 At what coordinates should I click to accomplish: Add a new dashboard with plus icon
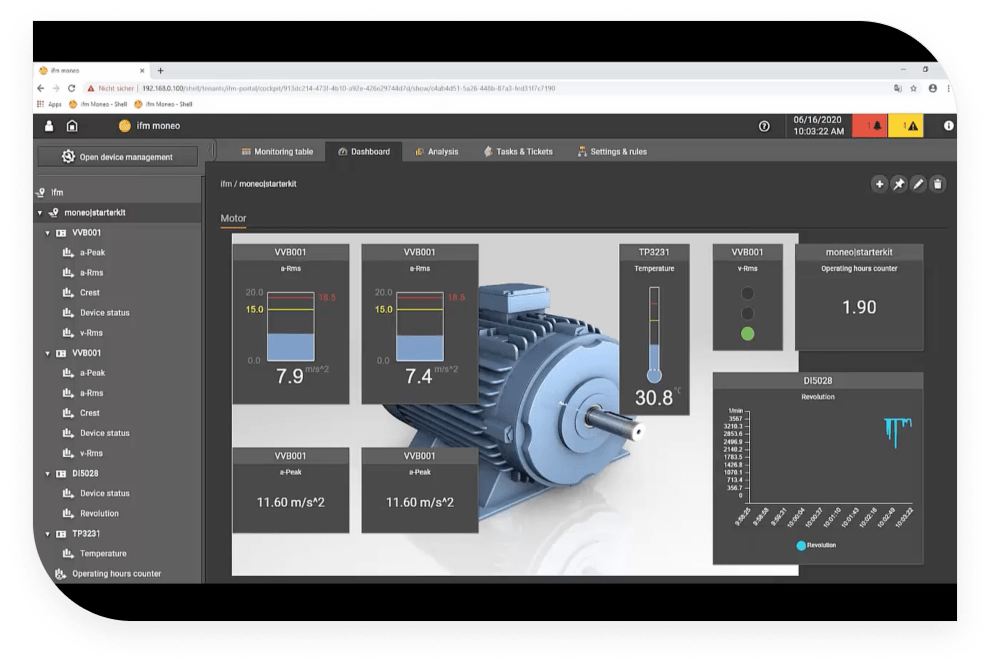[x=879, y=184]
